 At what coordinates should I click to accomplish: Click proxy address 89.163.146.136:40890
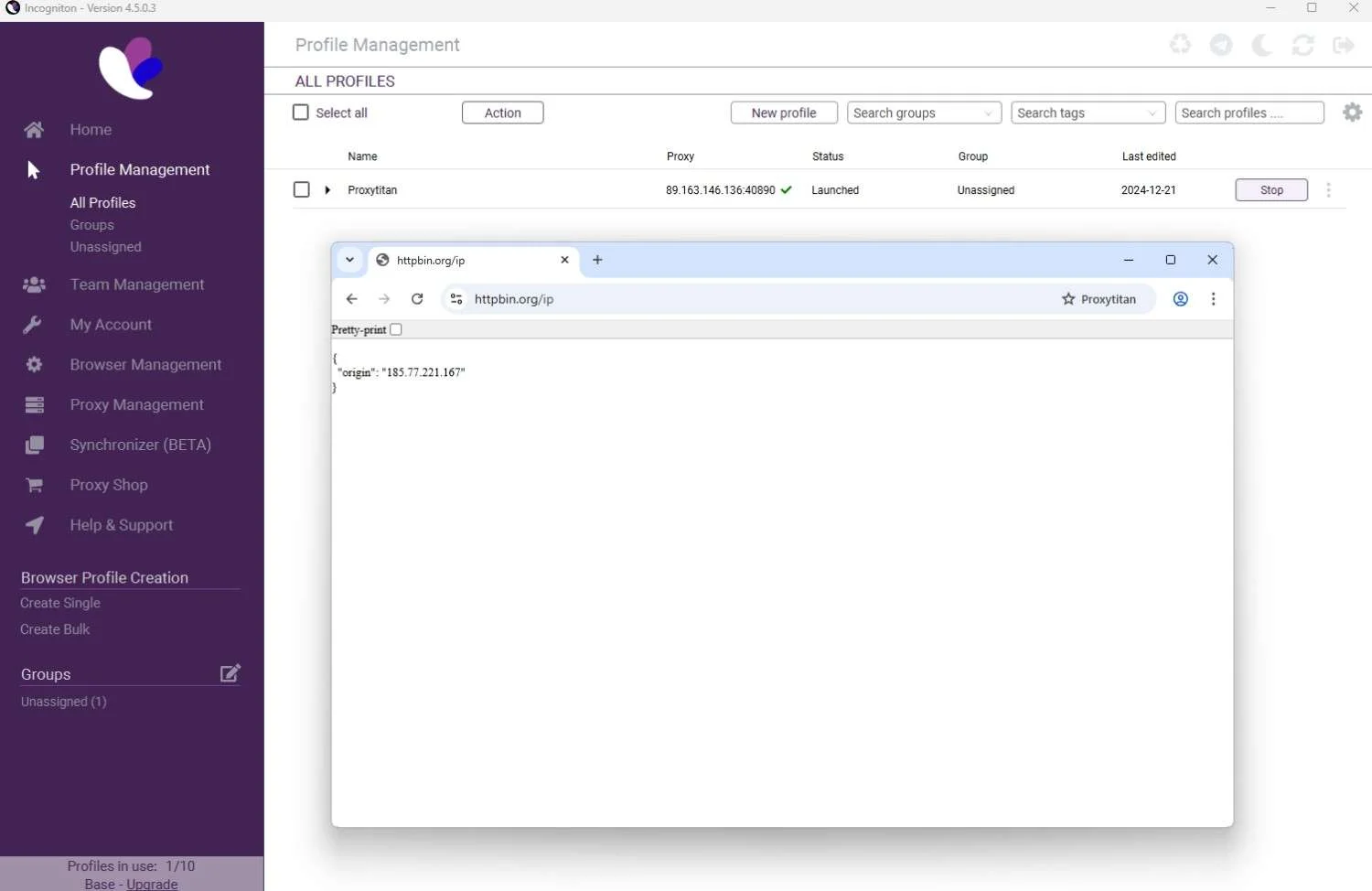(720, 190)
